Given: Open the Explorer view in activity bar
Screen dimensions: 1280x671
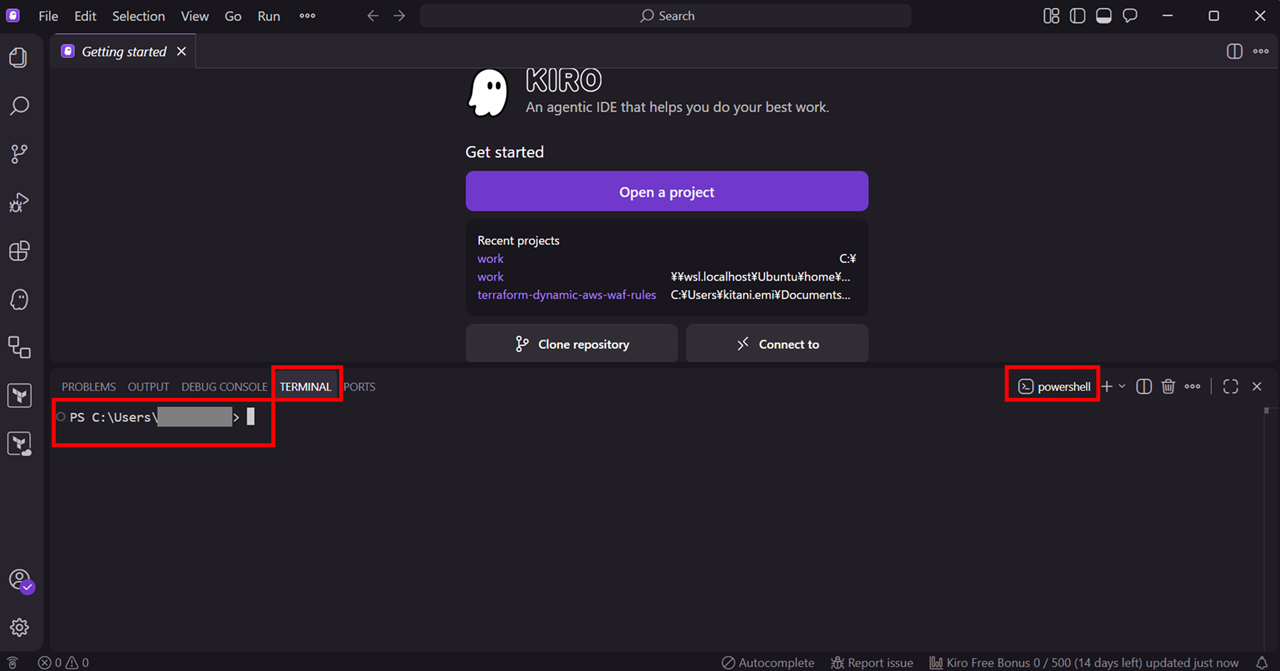Looking at the screenshot, I should pyautogui.click(x=19, y=58).
